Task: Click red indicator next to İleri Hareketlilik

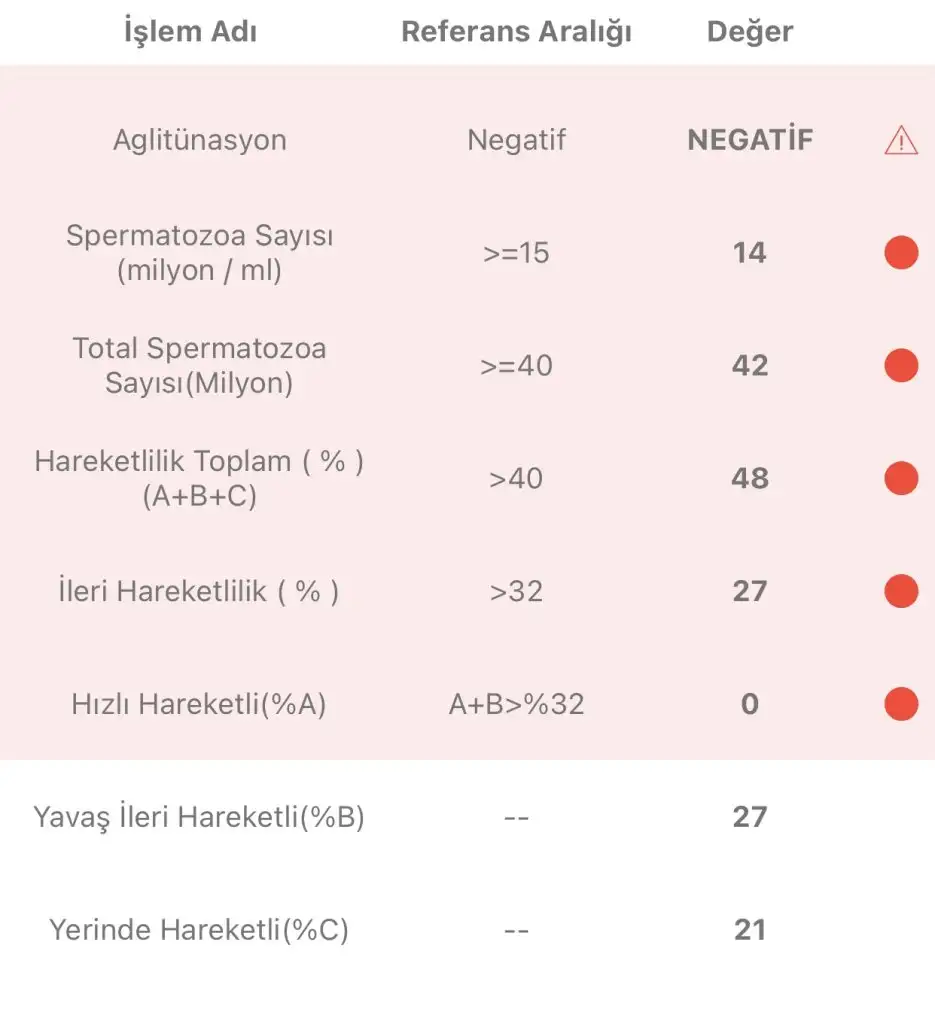Action: 901,592
